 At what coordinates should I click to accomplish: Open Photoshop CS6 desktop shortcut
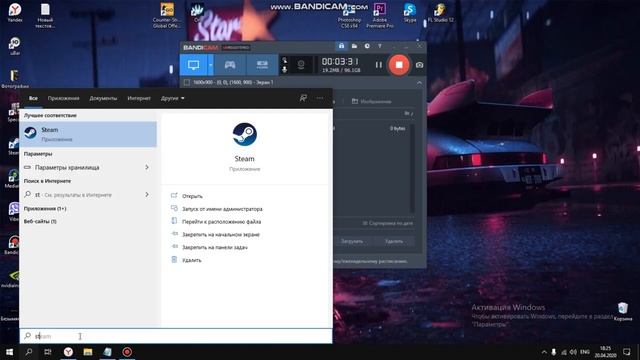tap(349, 16)
